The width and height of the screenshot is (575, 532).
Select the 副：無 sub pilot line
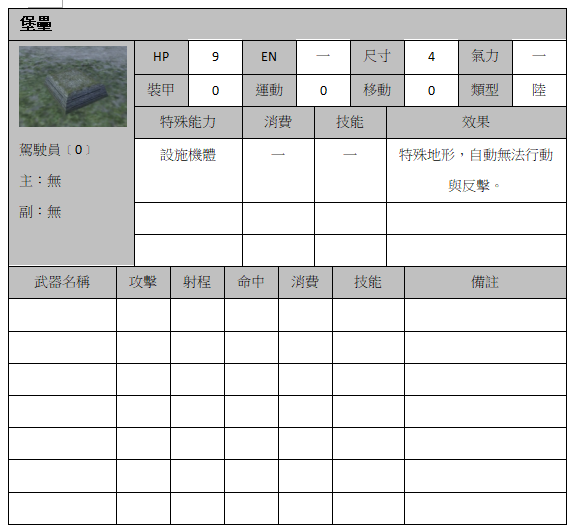coord(40,212)
